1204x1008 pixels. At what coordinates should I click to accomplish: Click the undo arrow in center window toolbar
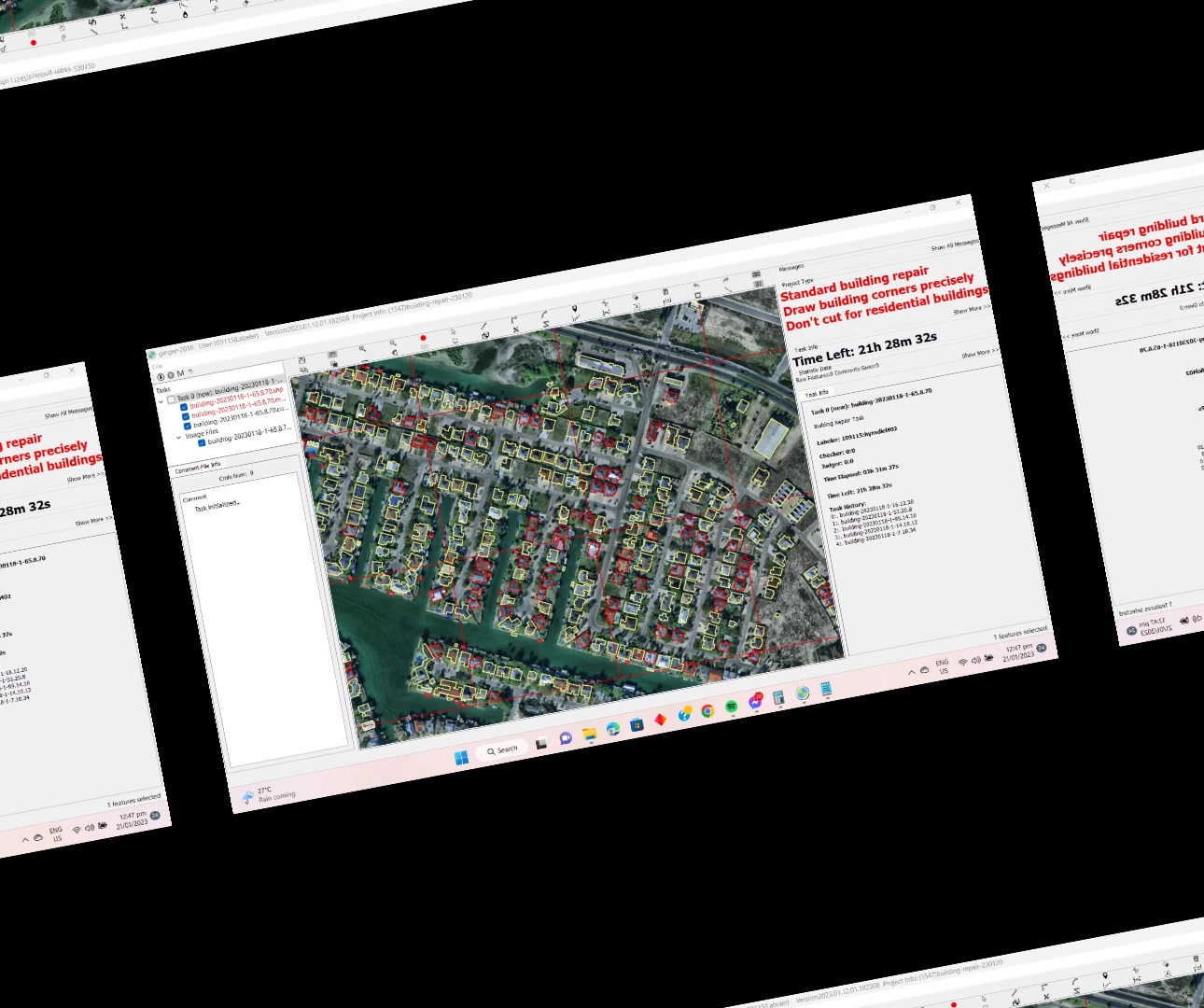pos(695,286)
